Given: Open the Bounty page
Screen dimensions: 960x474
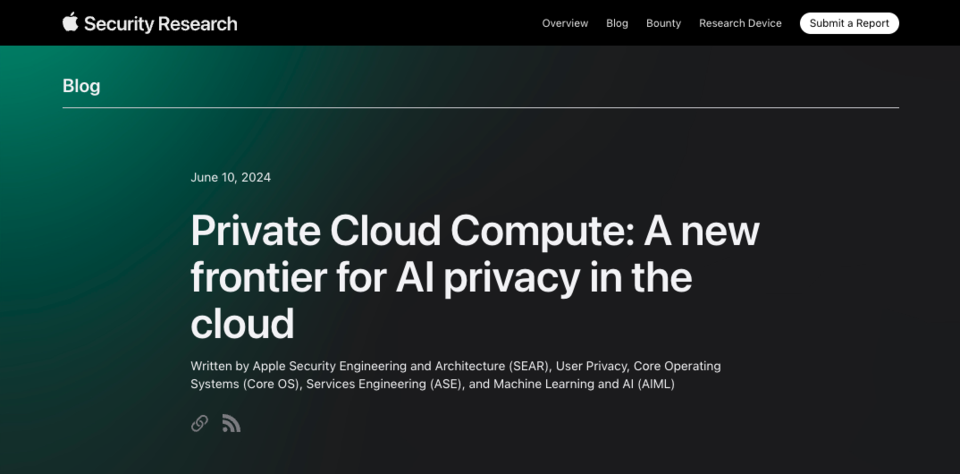Looking at the screenshot, I should tap(663, 23).
